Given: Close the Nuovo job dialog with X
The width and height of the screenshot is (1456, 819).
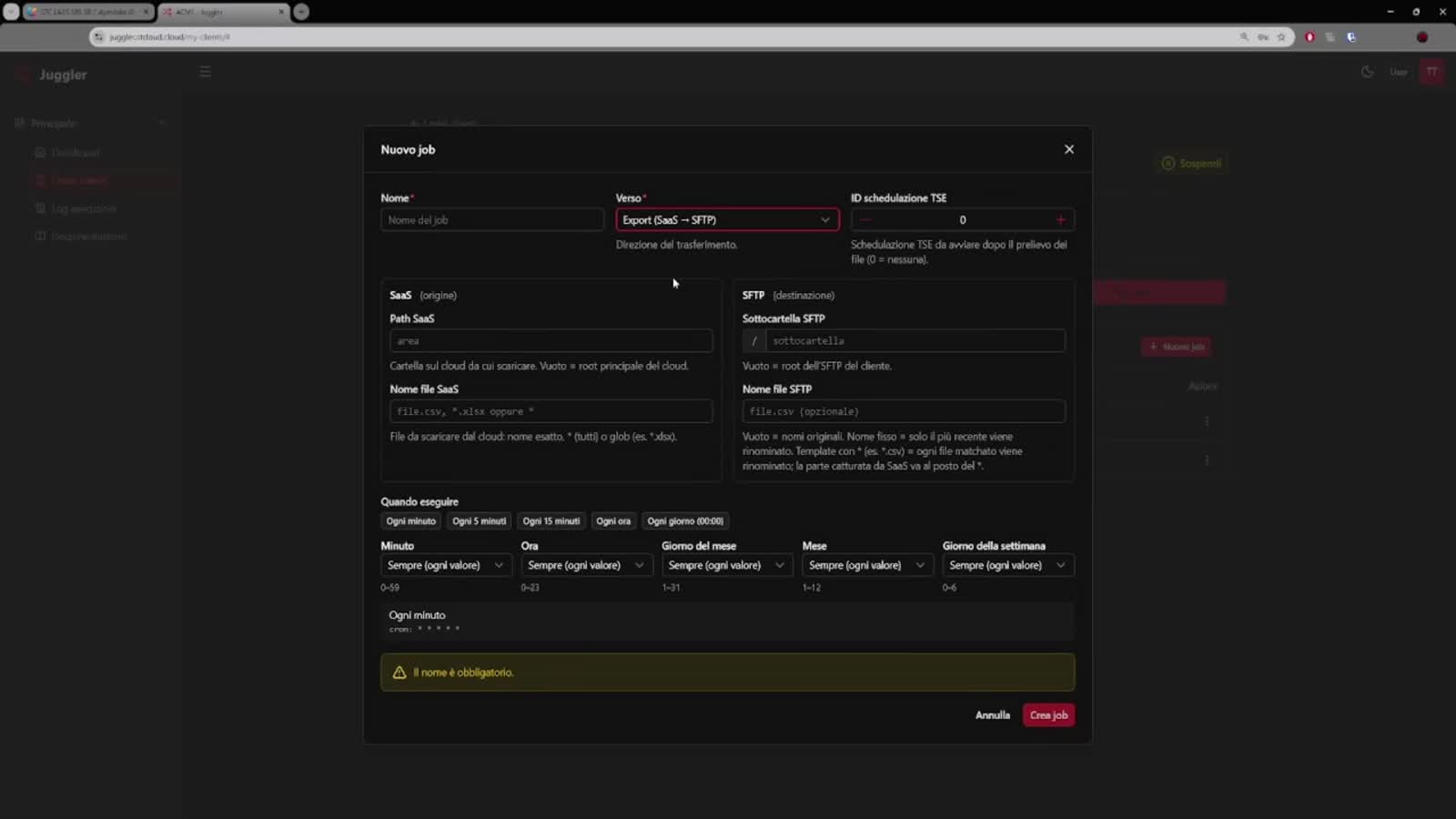Looking at the screenshot, I should [x=1069, y=149].
